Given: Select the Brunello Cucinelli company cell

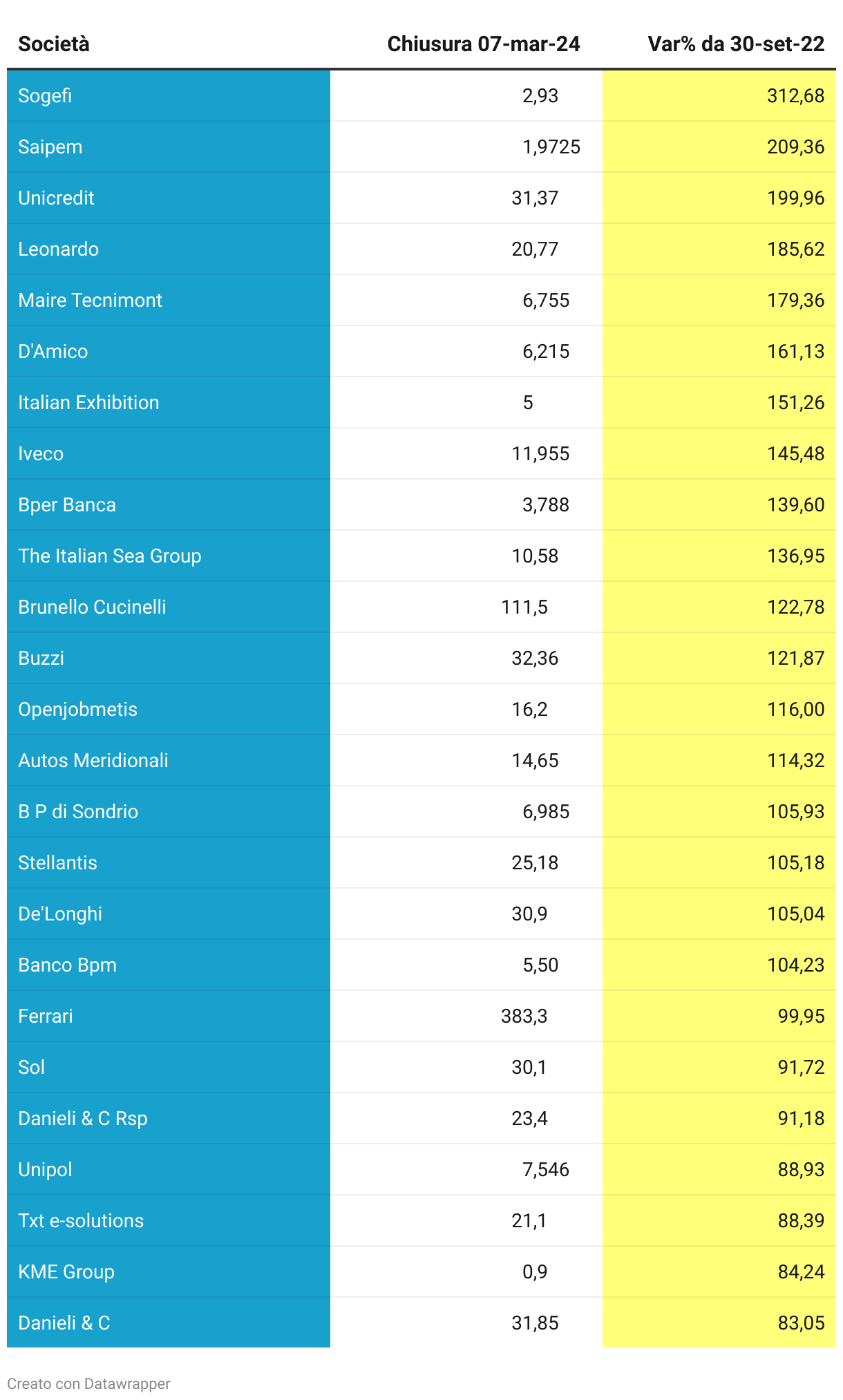Looking at the screenshot, I should click(x=92, y=607).
